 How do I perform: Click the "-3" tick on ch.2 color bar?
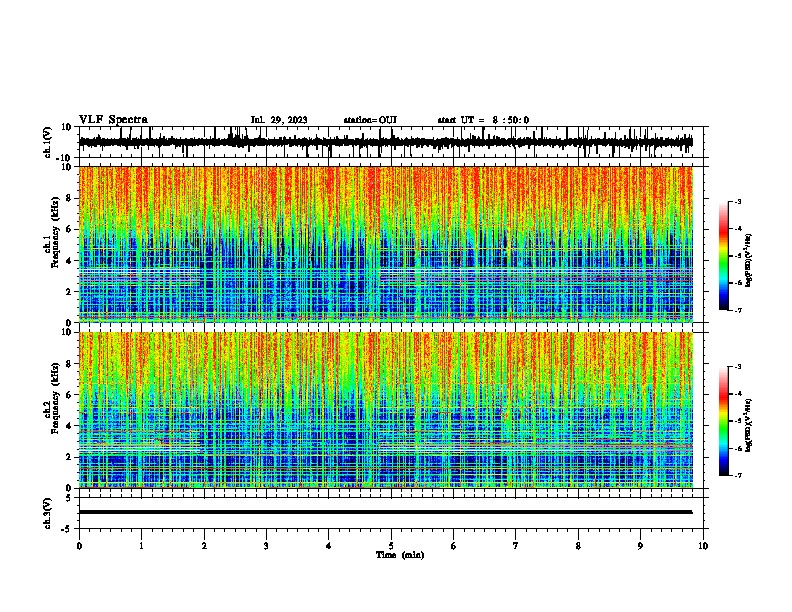(x=737, y=367)
